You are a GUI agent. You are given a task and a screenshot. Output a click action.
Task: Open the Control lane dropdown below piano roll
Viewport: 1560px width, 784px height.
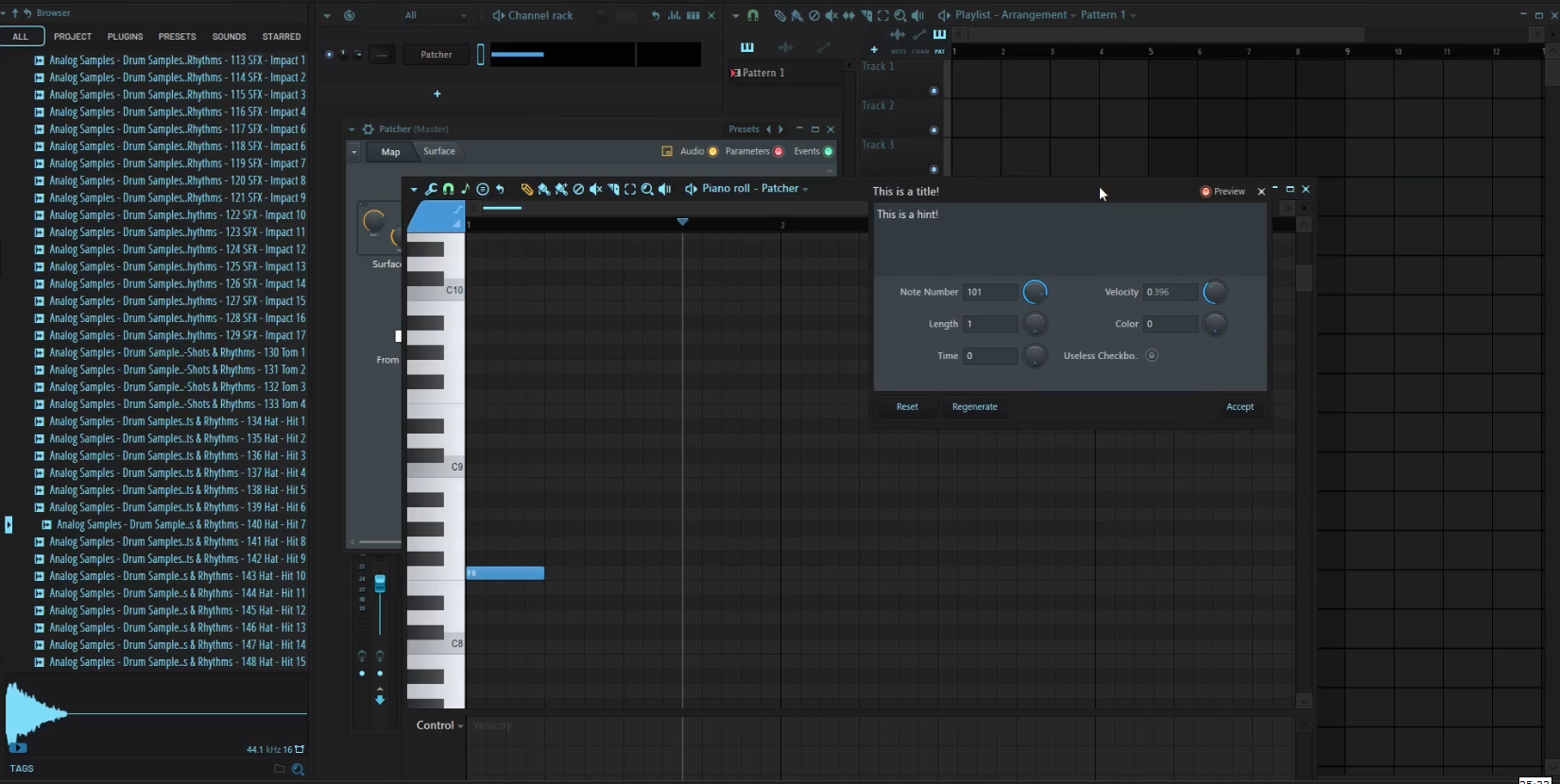[x=439, y=725]
